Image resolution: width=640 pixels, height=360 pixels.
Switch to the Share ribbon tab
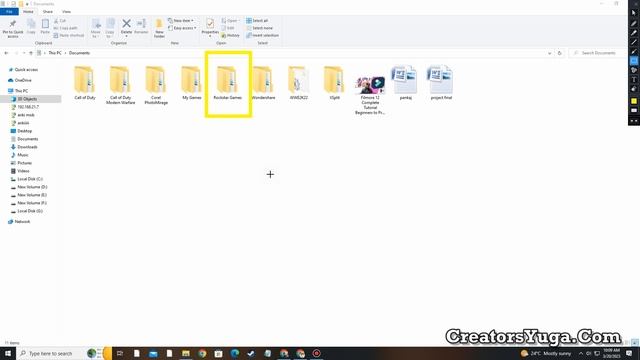click(x=47, y=12)
